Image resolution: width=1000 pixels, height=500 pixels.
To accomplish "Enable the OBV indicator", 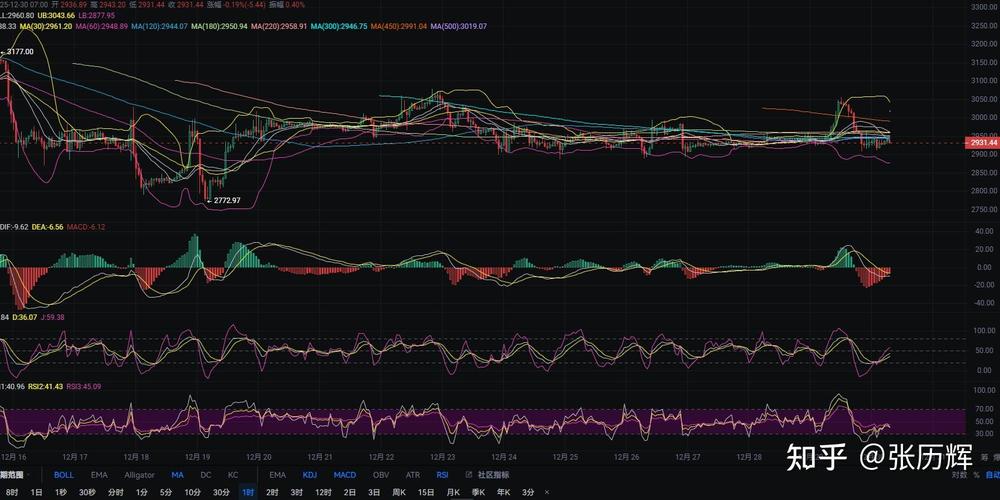I will coord(380,475).
